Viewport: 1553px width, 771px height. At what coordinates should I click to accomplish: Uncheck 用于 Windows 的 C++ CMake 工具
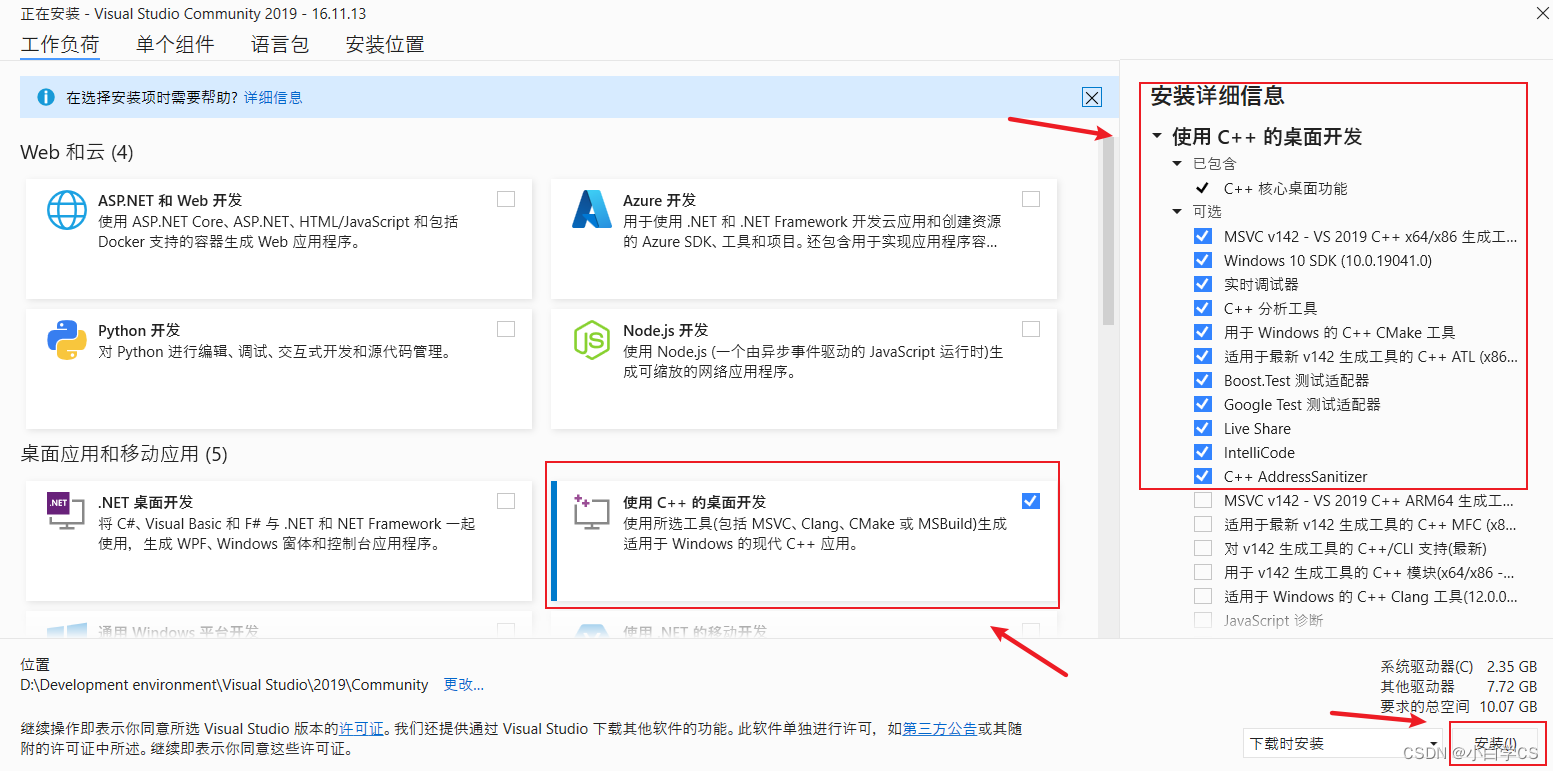[1203, 333]
